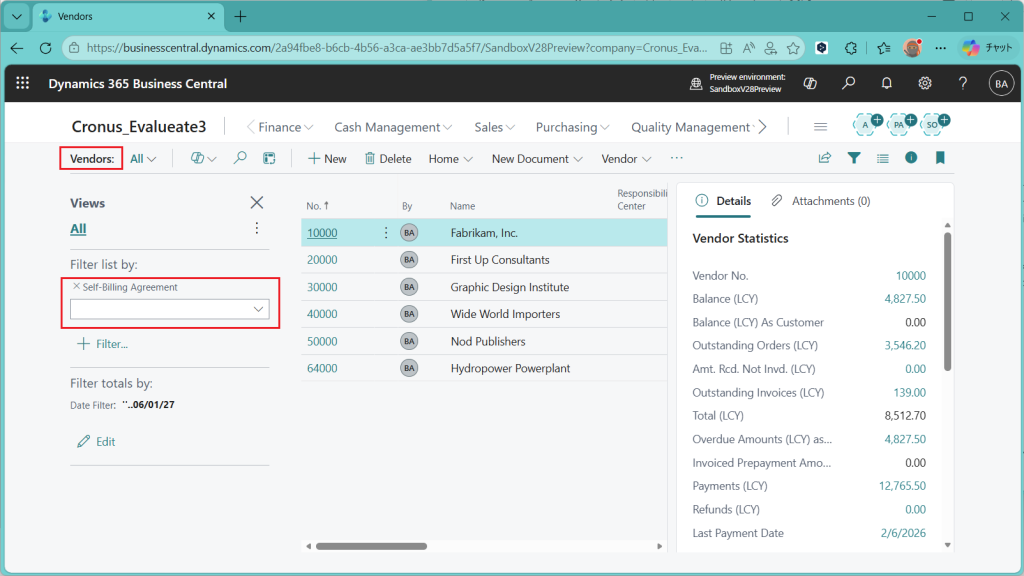Click the share icon in the toolbar
This screenshot has height=576, width=1024.
[x=825, y=158]
